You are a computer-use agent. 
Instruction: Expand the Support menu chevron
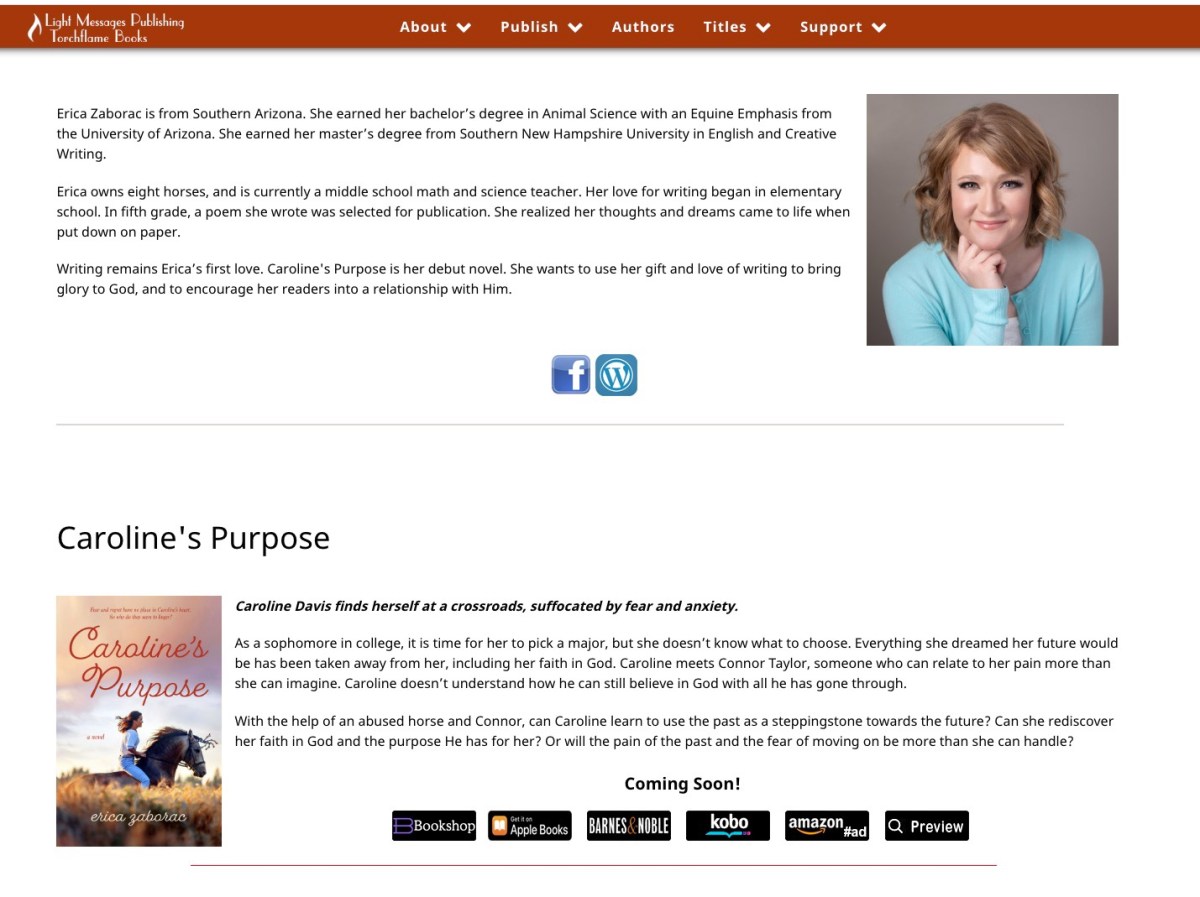click(x=879, y=27)
